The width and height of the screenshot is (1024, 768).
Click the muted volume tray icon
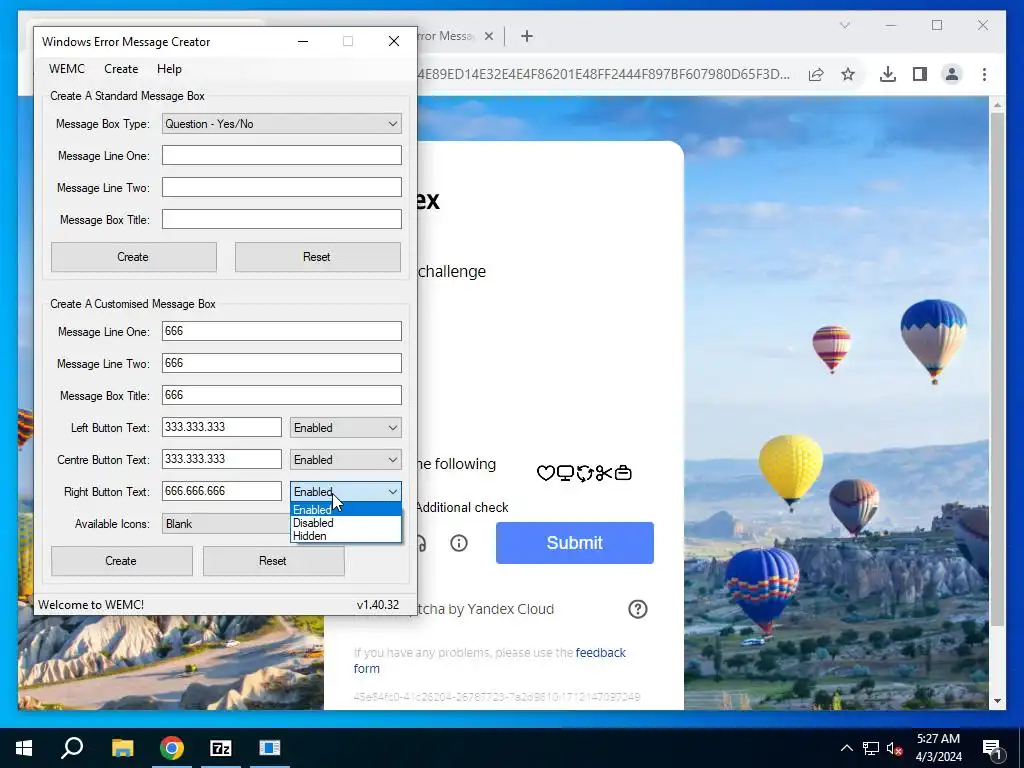pos(894,748)
